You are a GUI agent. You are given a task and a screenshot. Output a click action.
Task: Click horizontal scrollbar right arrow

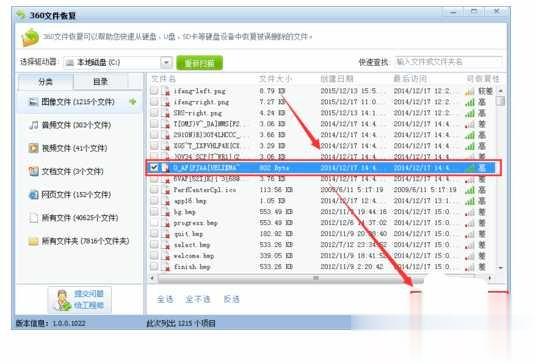pyautogui.click(x=490, y=278)
